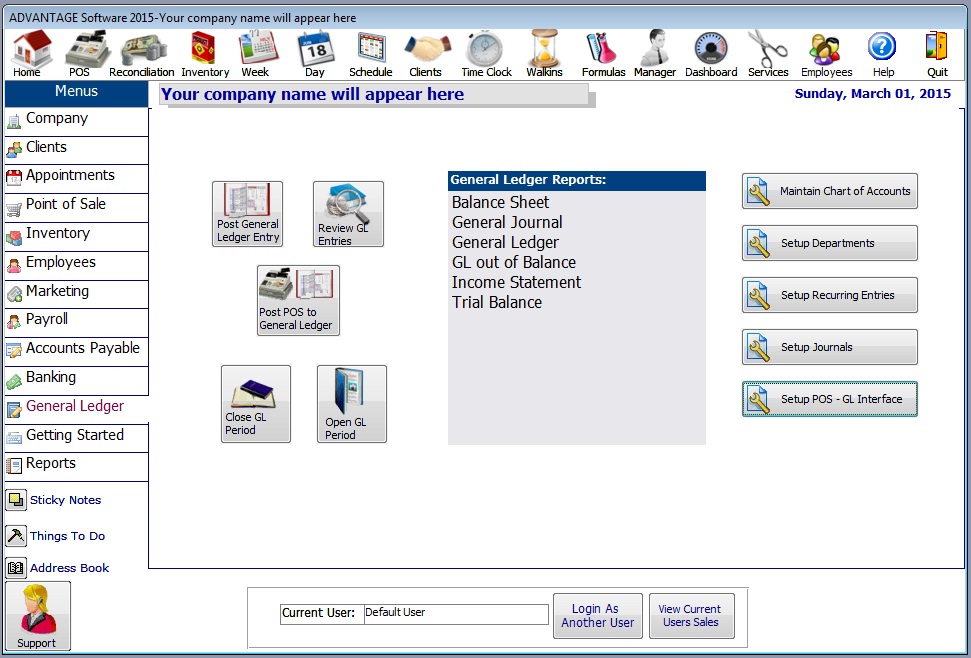Image resolution: width=971 pixels, height=658 pixels.
Task: Select Getting Started menu item
Action: point(76,438)
